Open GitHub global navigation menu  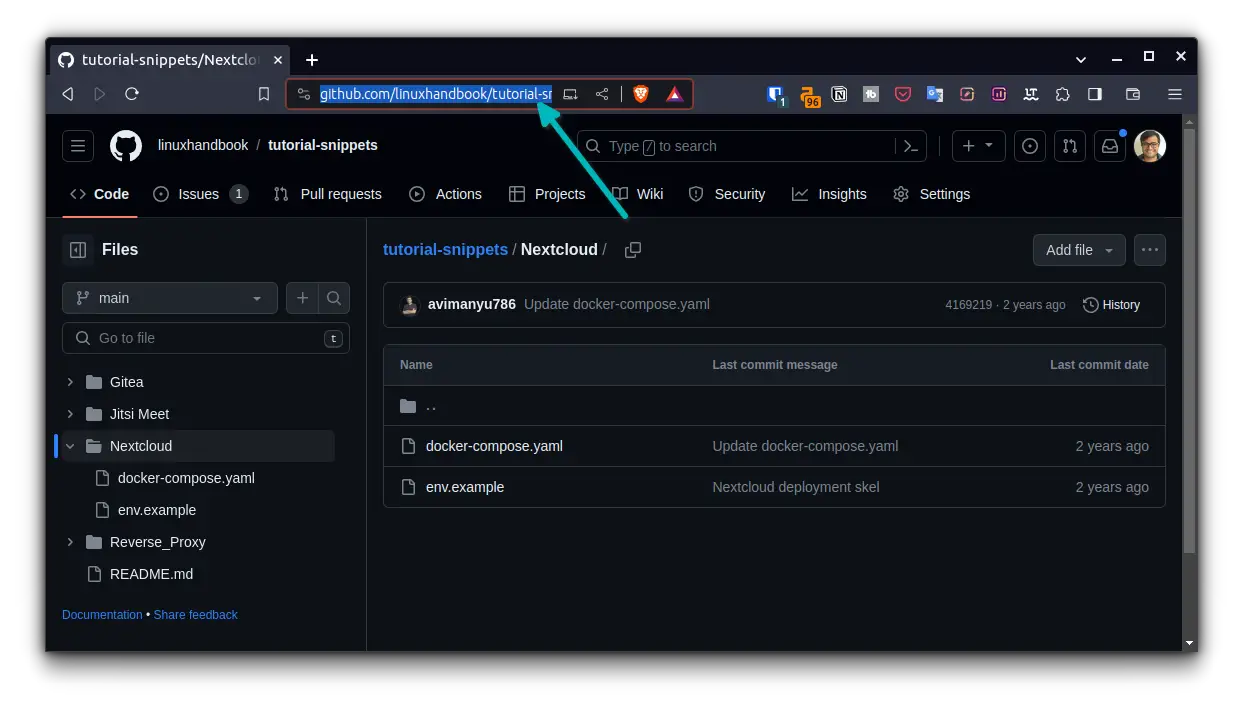[78, 146]
